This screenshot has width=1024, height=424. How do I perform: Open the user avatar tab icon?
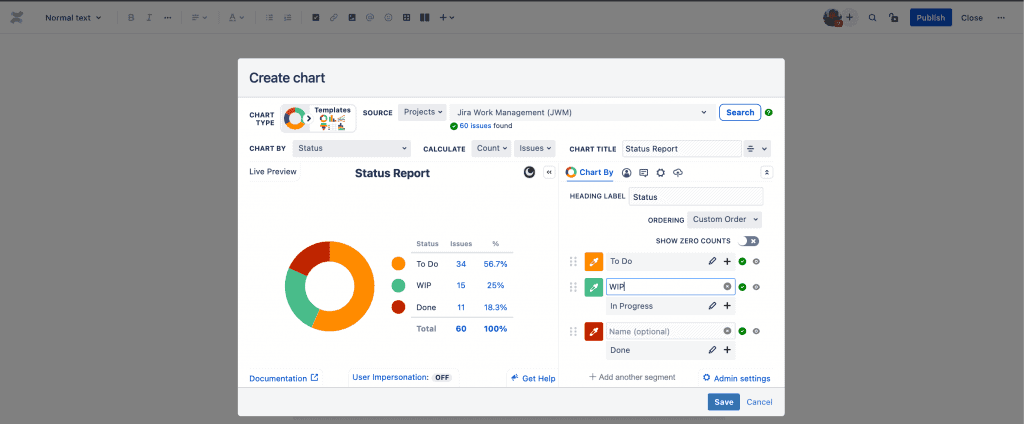627,173
